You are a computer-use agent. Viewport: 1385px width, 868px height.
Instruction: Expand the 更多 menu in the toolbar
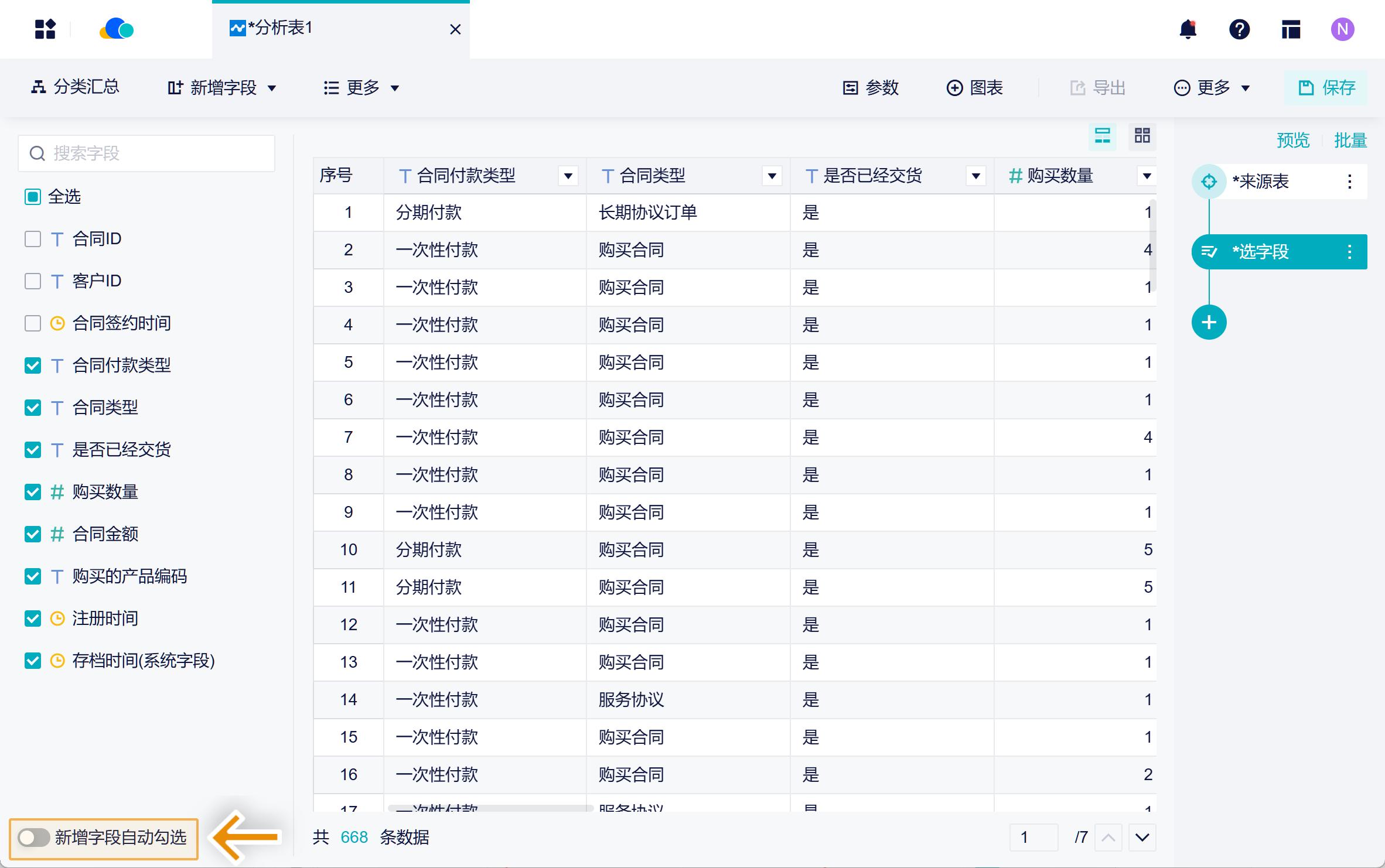click(360, 87)
